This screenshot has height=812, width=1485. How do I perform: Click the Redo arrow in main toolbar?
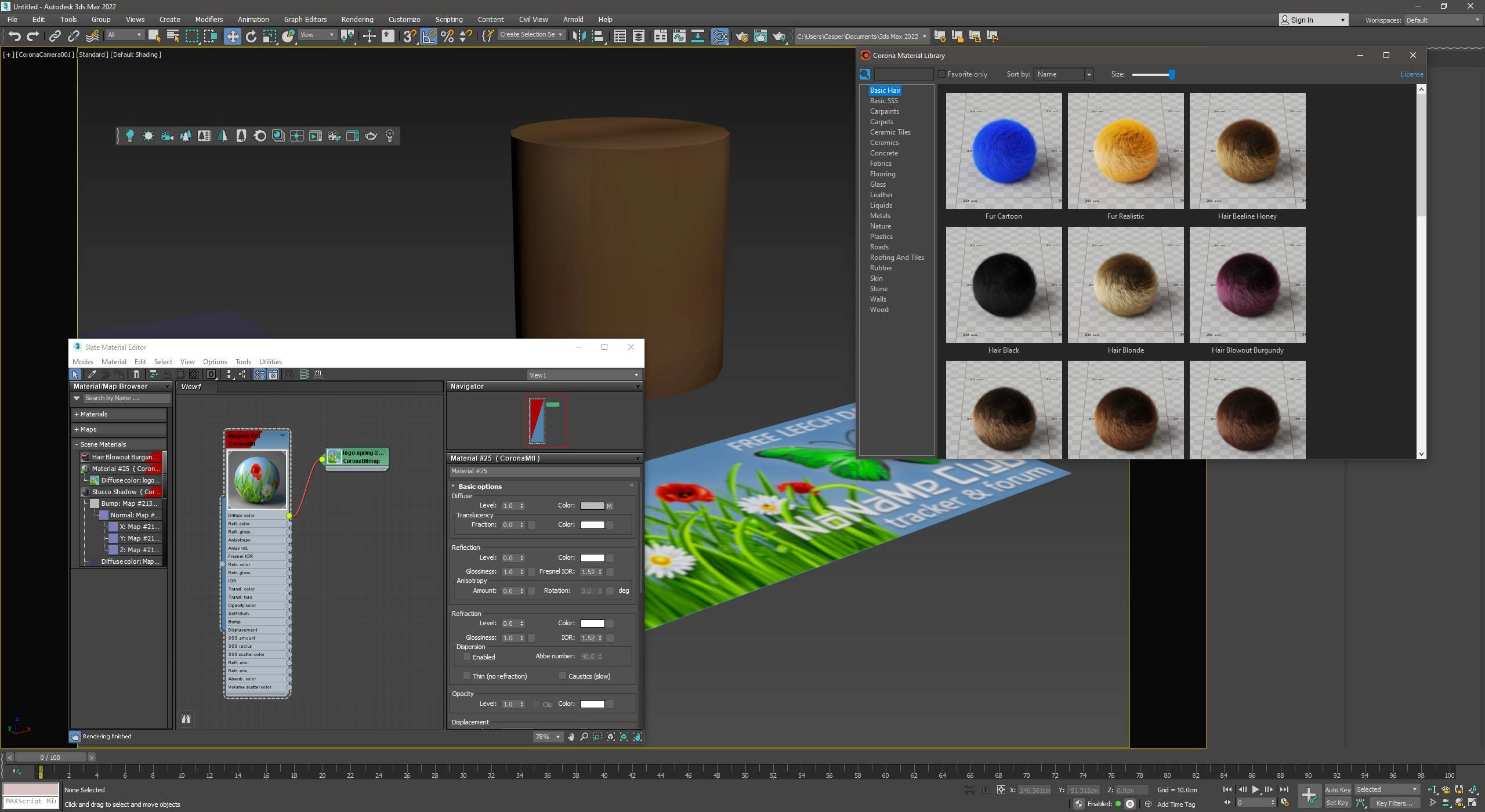click(33, 36)
